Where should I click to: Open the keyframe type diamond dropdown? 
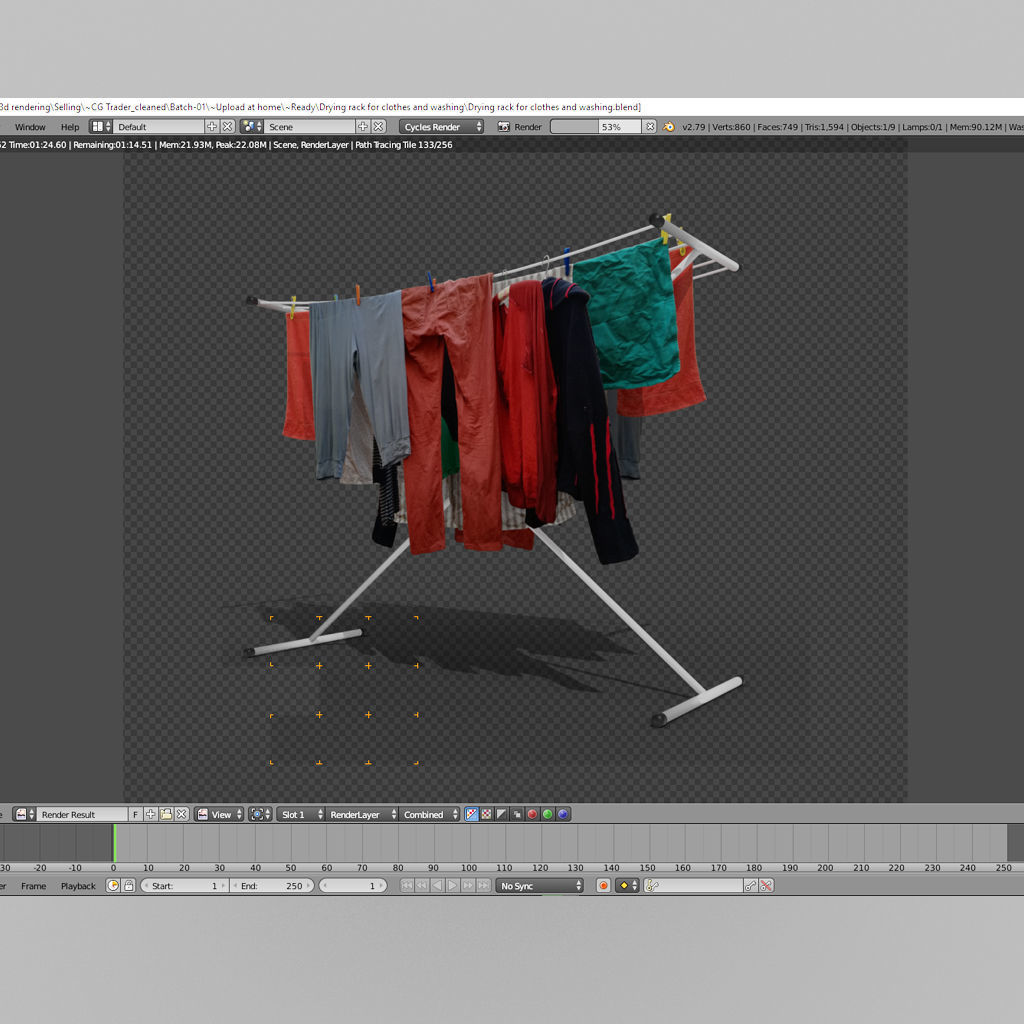(627, 886)
